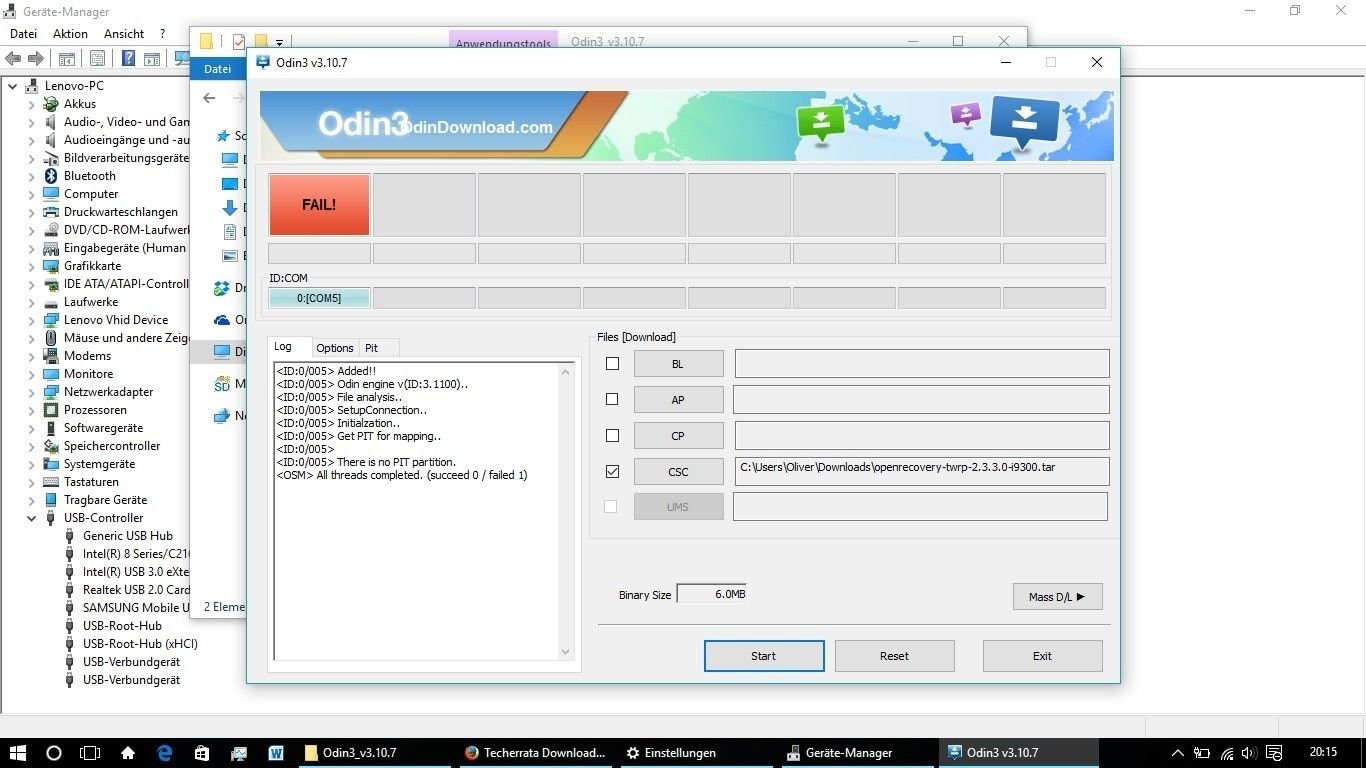Screen dimensions: 1366x768
Task: Enable the CP file checkbox
Action: pos(612,436)
